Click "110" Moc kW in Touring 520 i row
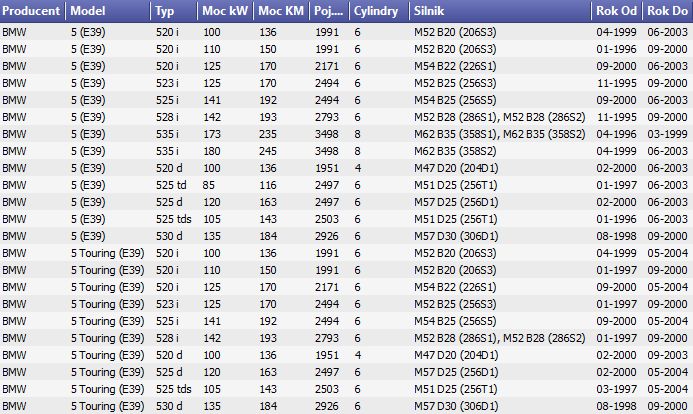The width and height of the screenshot is (693, 414). tap(212, 270)
